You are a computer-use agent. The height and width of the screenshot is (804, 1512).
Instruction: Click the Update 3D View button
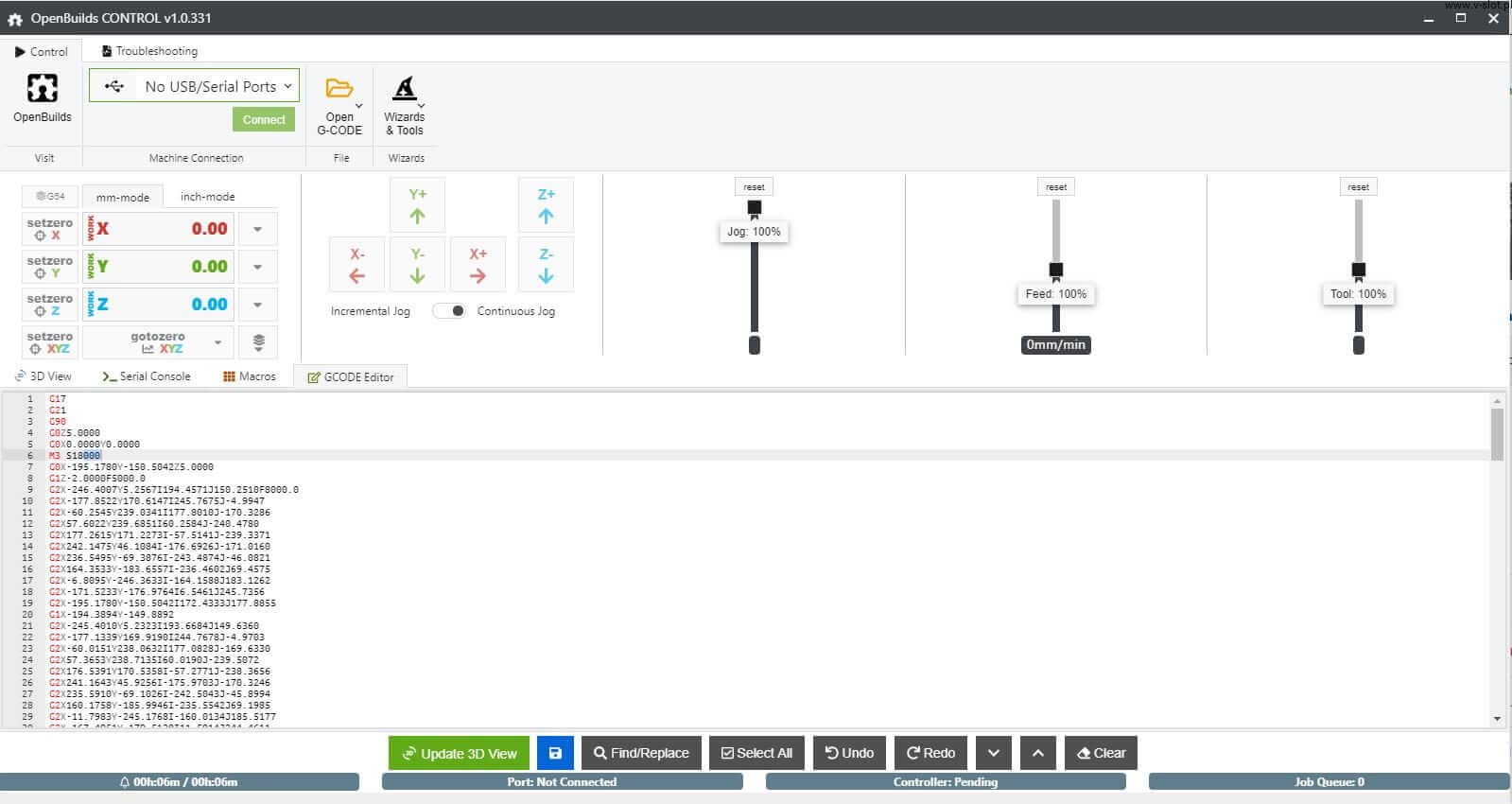[460, 753]
